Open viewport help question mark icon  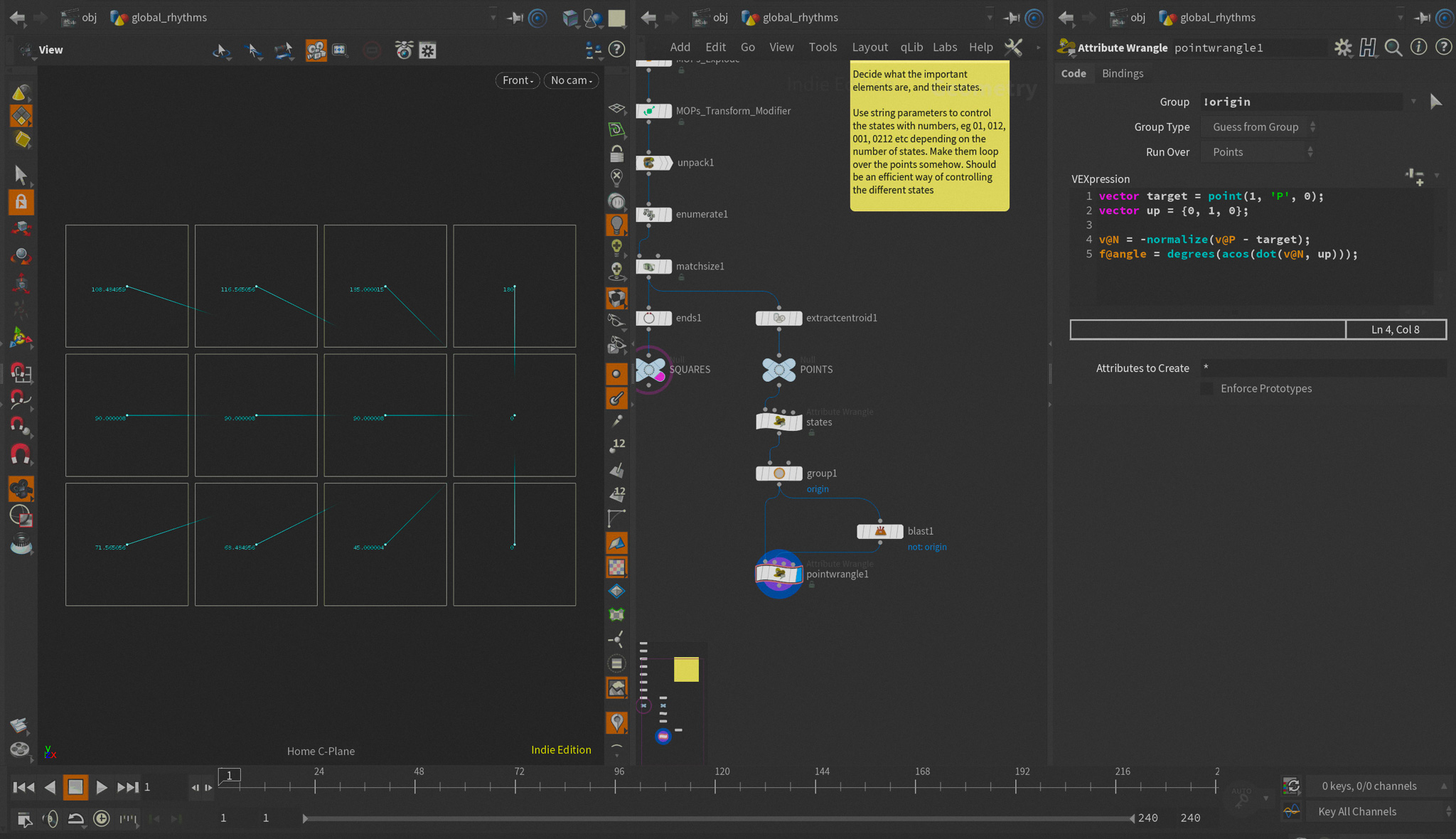point(617,49)
